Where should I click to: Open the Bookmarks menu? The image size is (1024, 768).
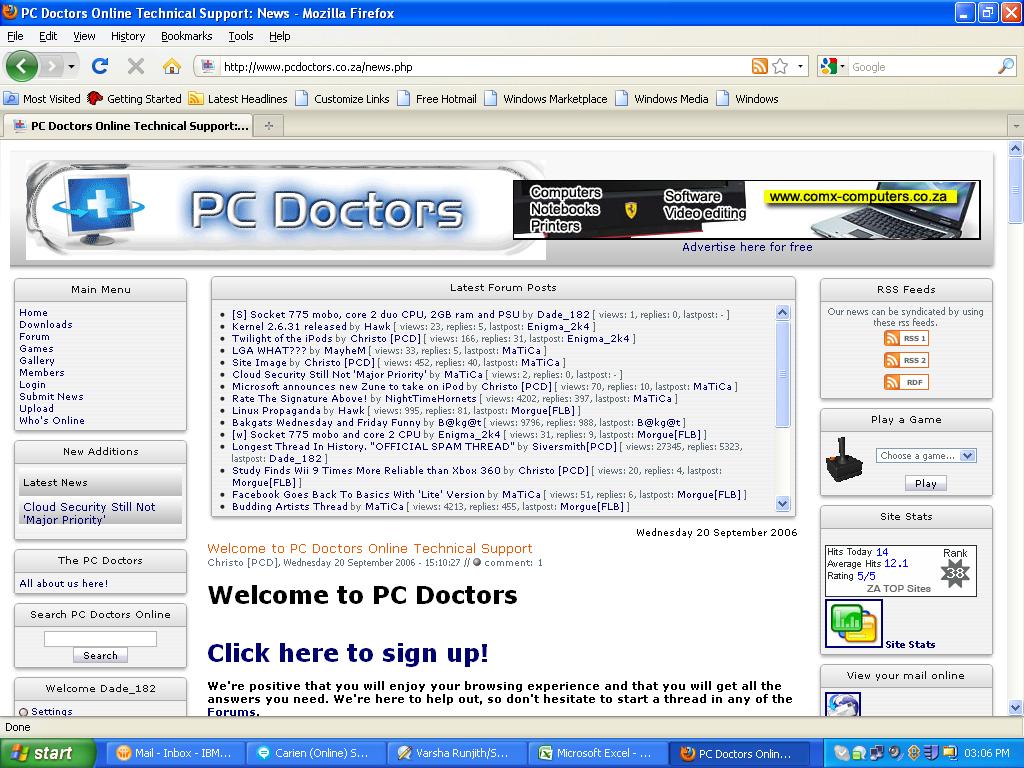pyautogui.click(x=186, y=36)
